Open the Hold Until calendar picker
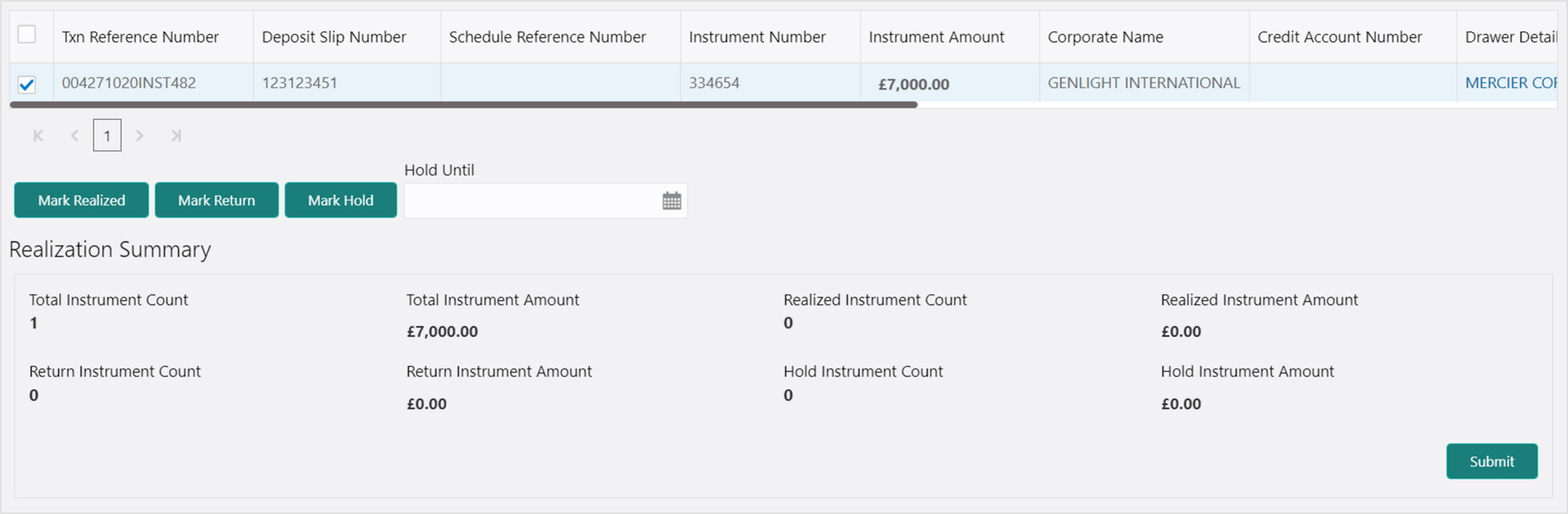Image resolution: width=1568 pixels, height=514 pixels. click(x=672, y=201)
